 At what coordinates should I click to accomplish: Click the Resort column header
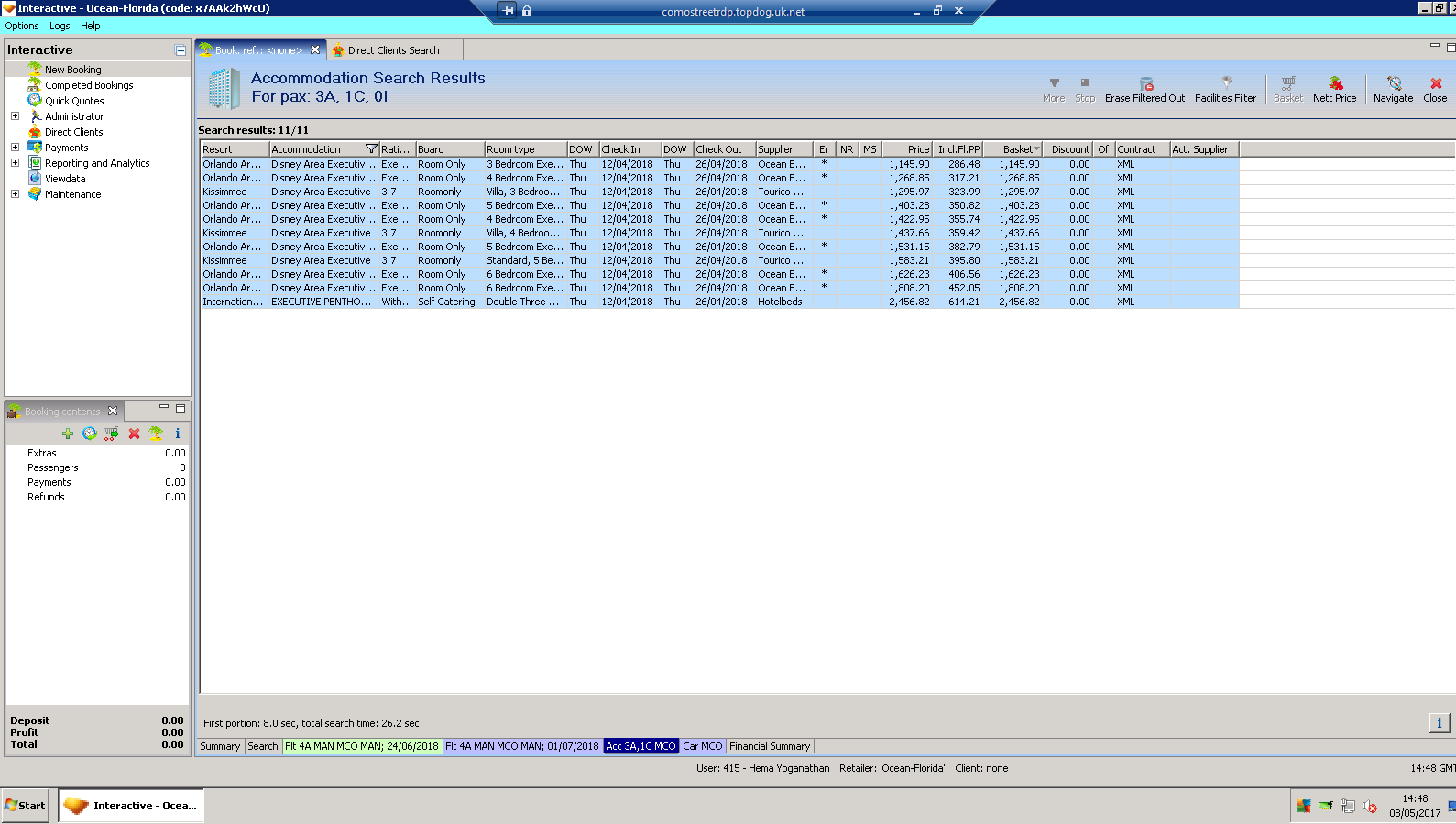[235, 149]
